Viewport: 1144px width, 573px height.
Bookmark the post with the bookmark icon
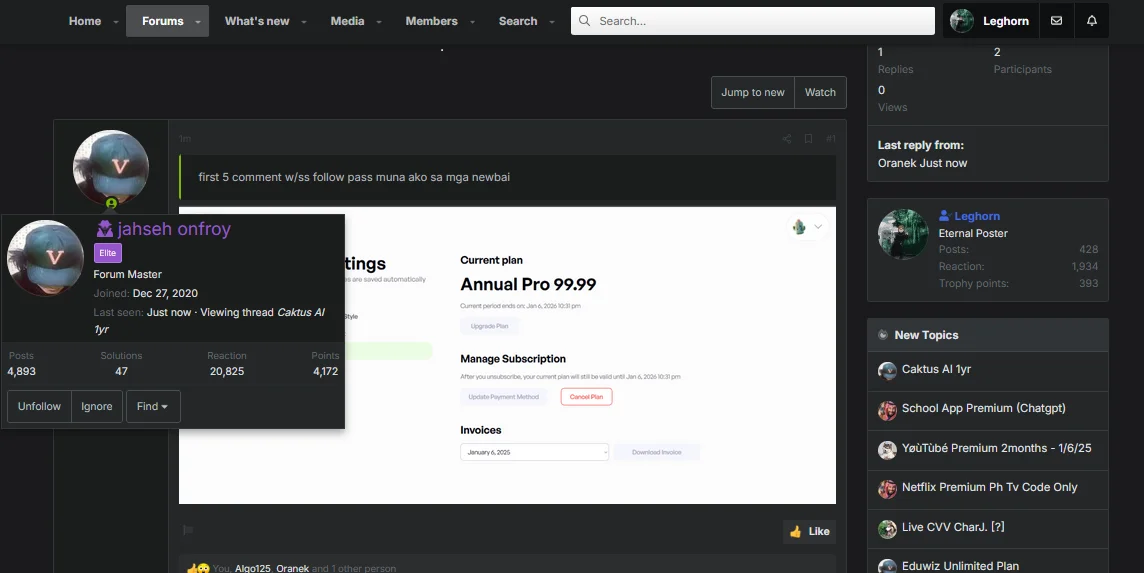tap(808, 139)
